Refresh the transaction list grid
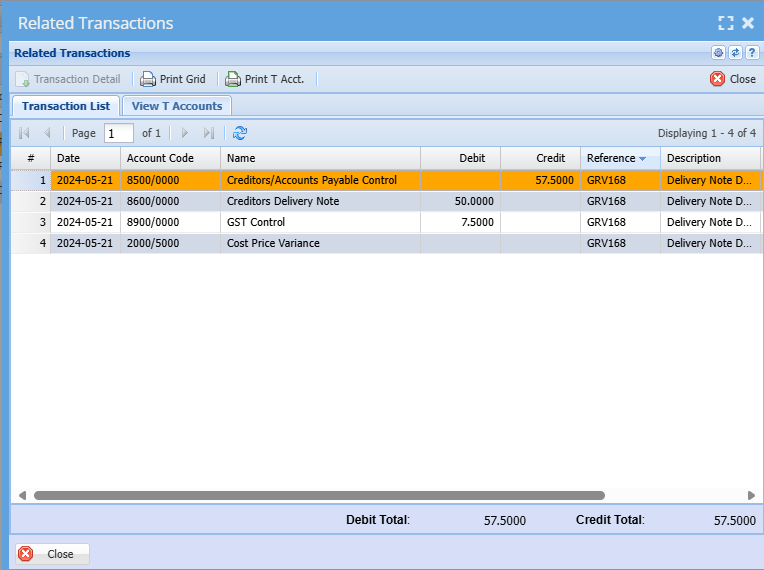 click(x=240, y=133)
